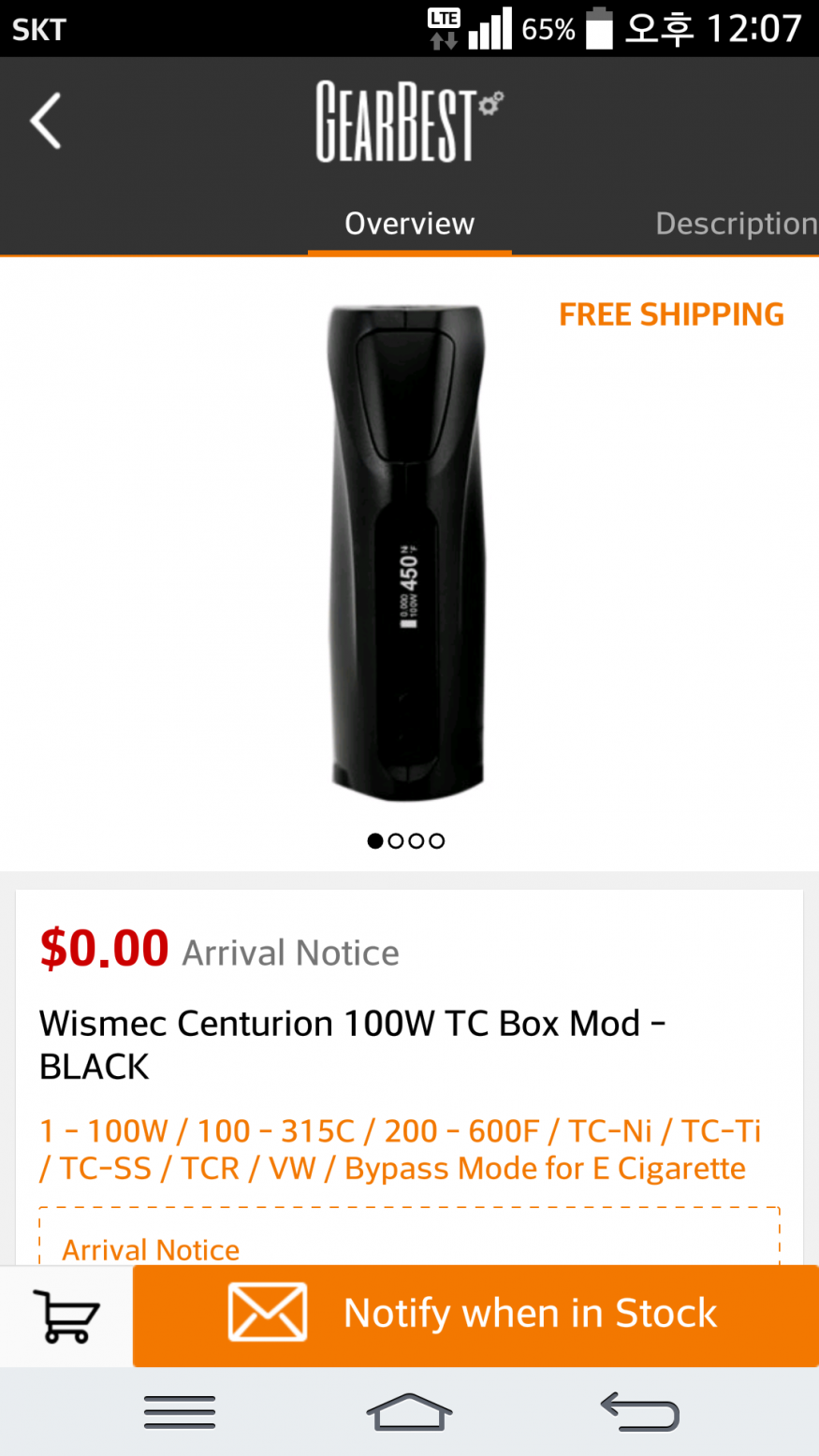Switch to the Overview tab
The height and width of the screenshot is (1456, 819).
pyautogui.click(x=409, y=224)
